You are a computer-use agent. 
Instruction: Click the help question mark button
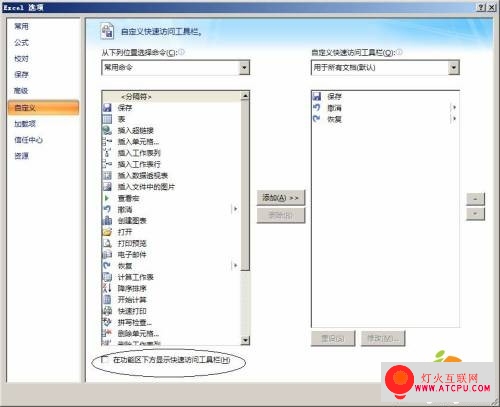pyautogui.click(x=481, y=7)
